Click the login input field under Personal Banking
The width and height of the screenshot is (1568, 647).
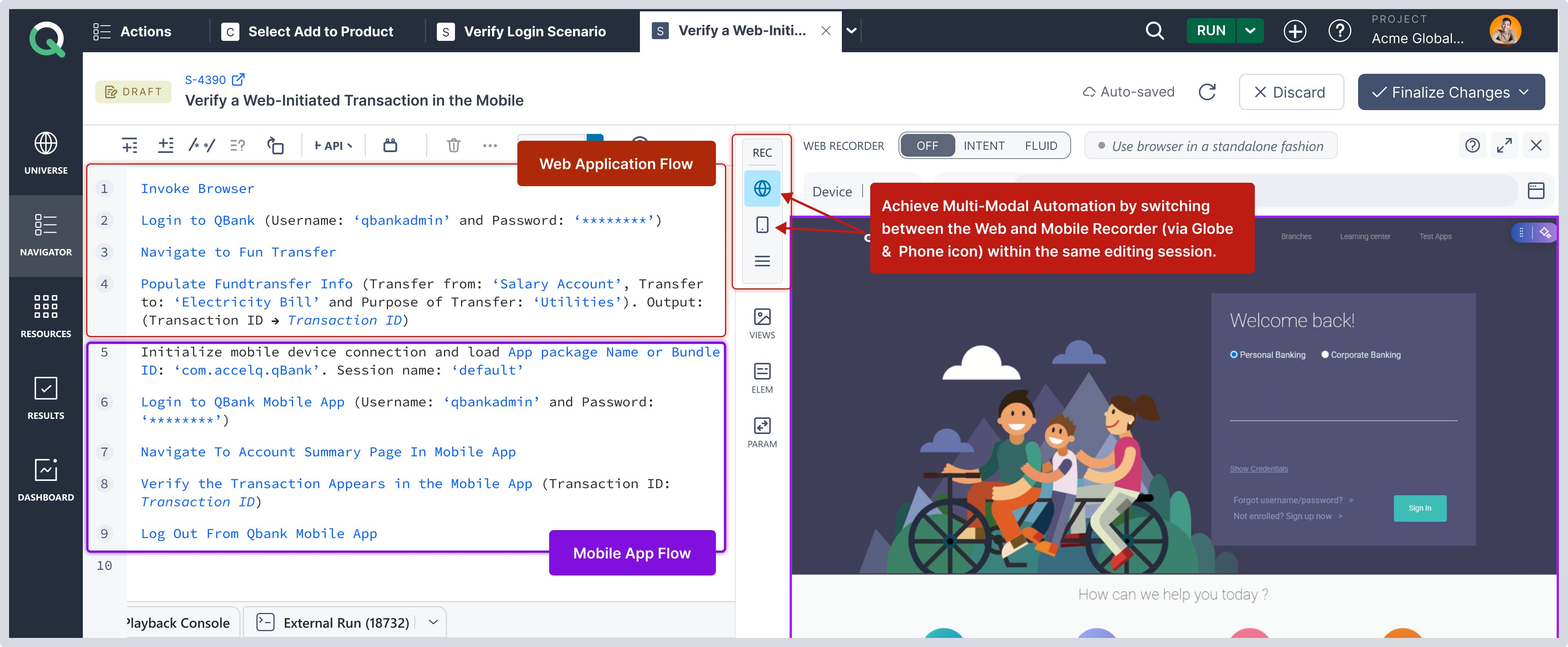click(x=1343, y=406)
